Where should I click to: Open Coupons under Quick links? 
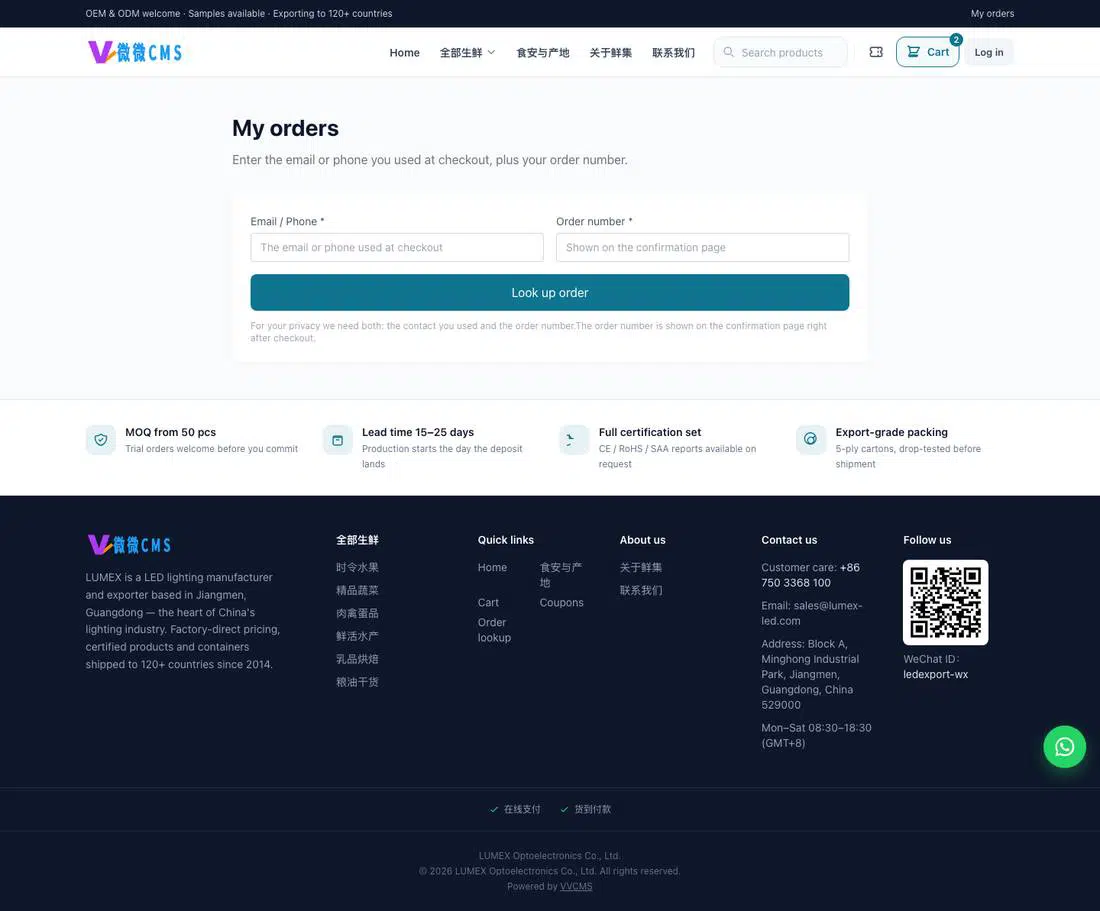pyautogui.click(x=561, y=602)
